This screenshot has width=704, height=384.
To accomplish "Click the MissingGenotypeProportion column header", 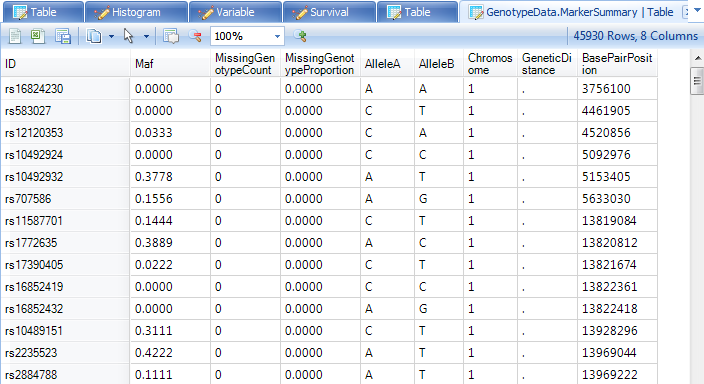I will point(320,64).
